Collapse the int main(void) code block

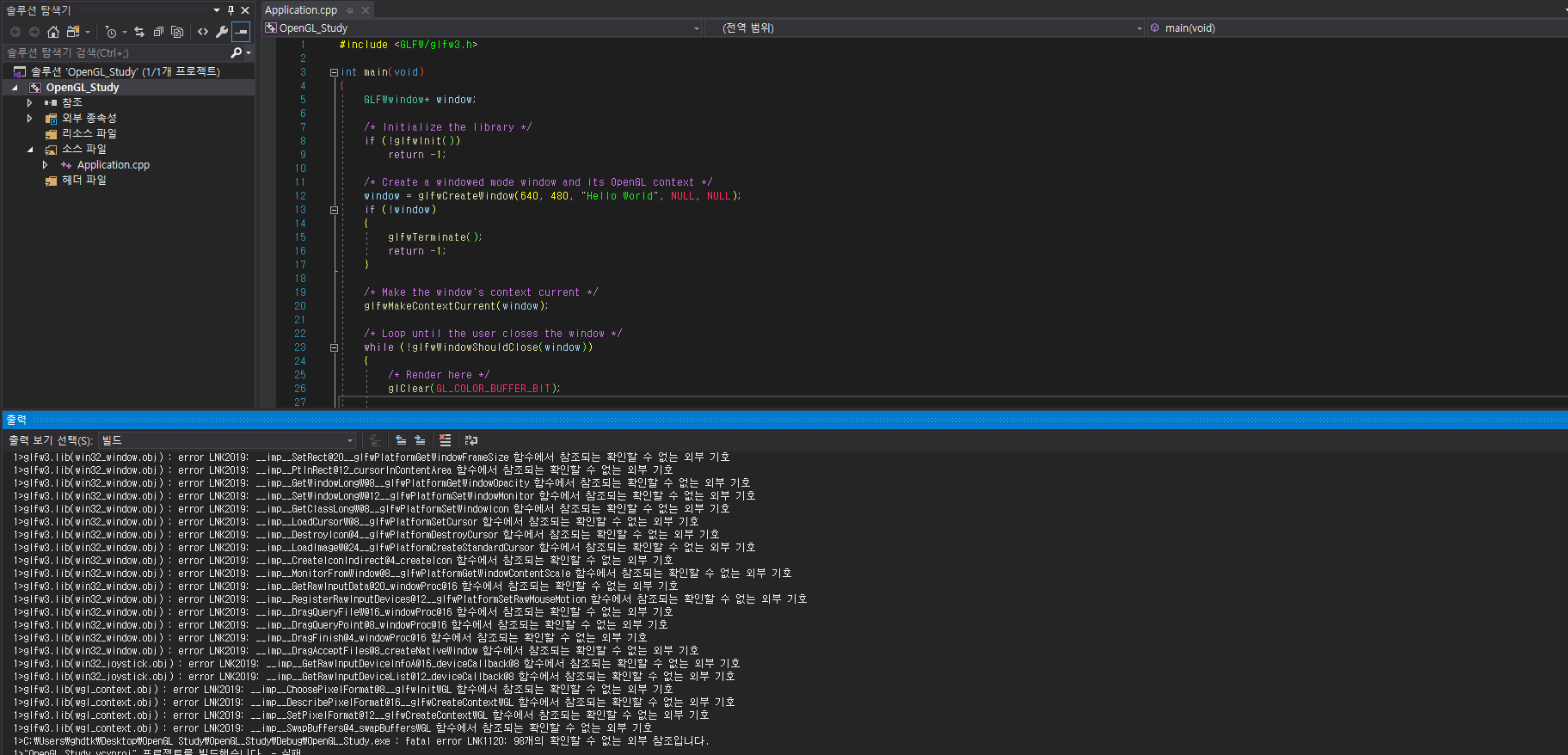tap(334, 72)
